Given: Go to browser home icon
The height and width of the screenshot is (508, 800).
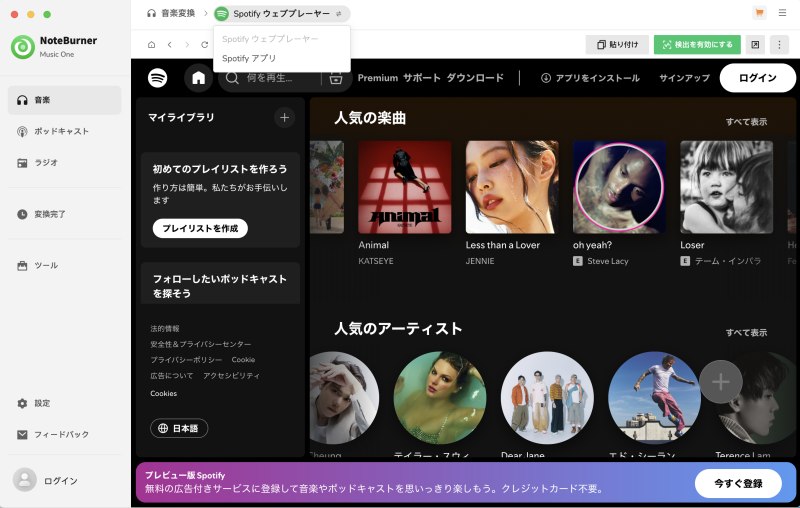Looking at the screenshot, I should coord(152,45).
